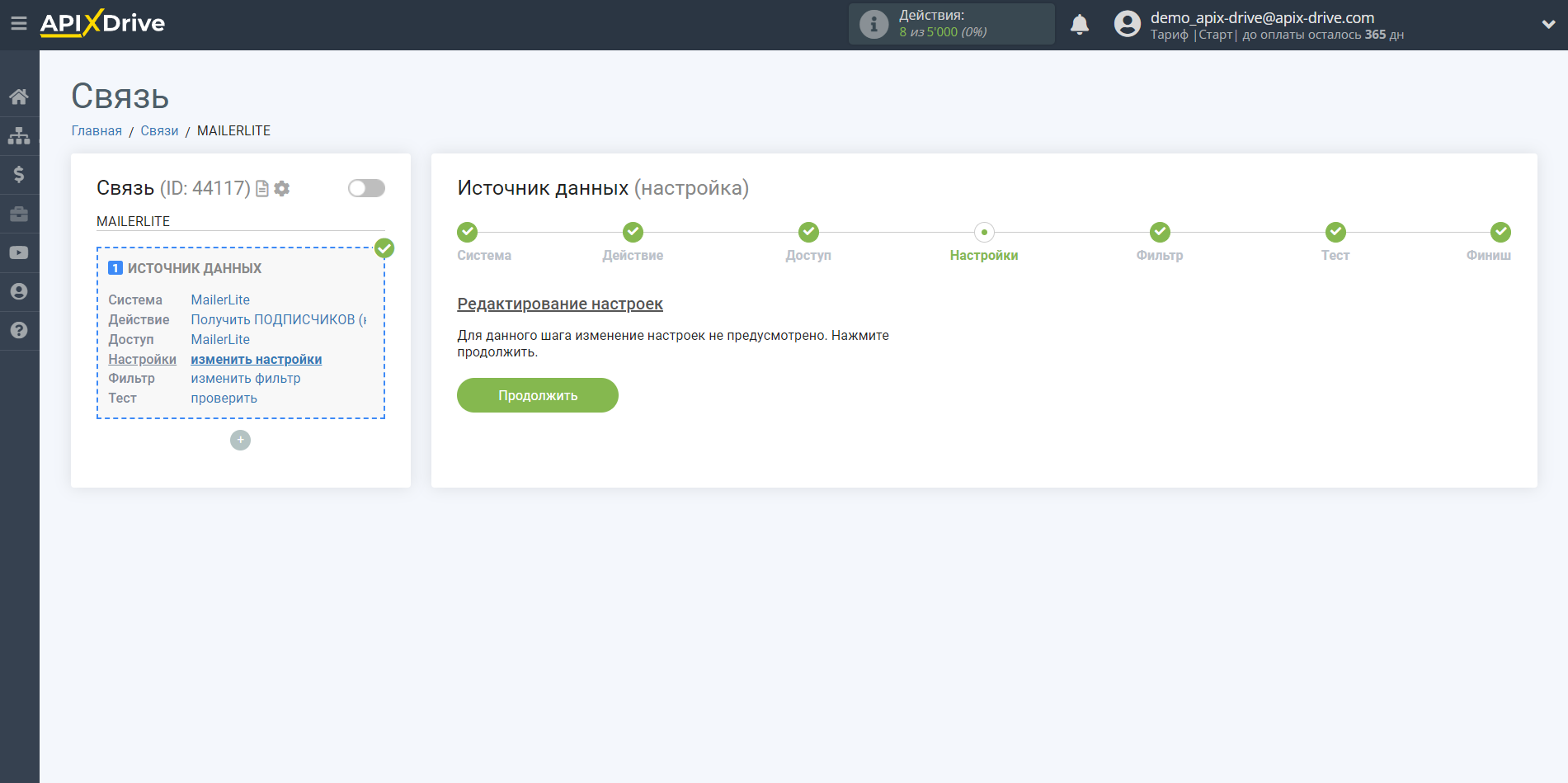Screen dimensions: 1568x783
Task: Open the help question mark sidebar icon
Action: click(19, 330)
